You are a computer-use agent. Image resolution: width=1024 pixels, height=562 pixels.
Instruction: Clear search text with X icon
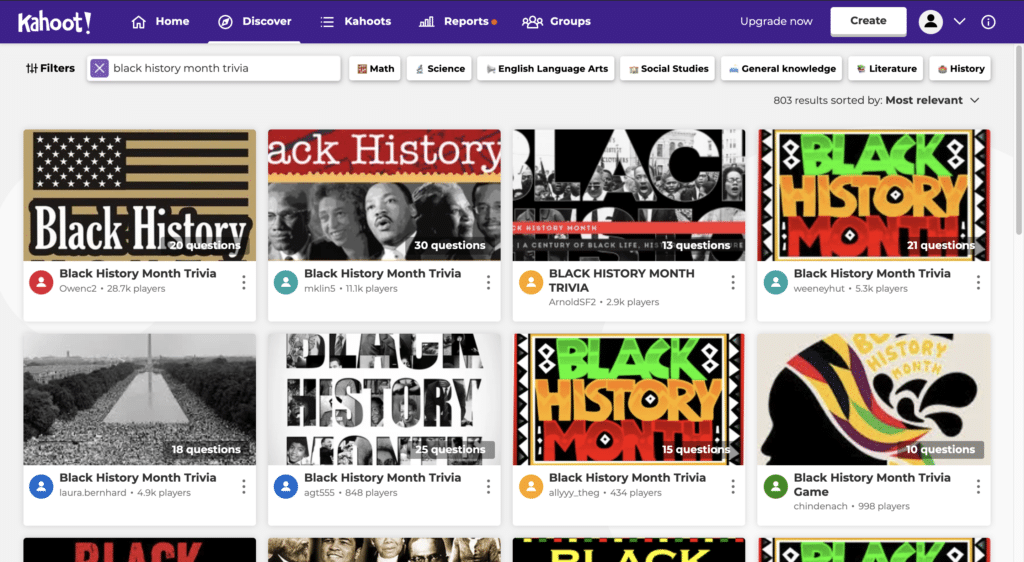(x=99, y=68)
